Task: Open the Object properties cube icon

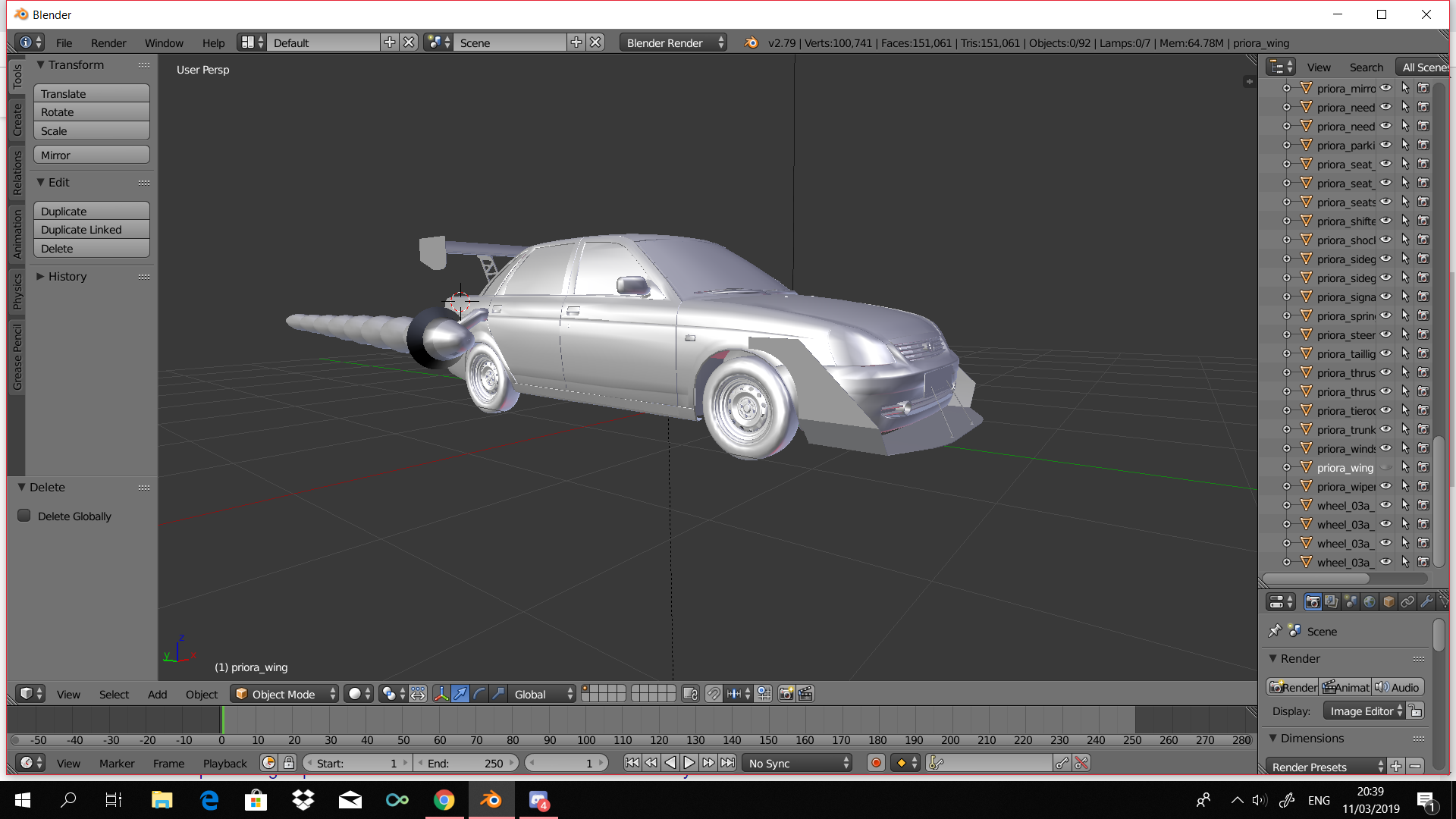Action: (x=1389, y=602)
